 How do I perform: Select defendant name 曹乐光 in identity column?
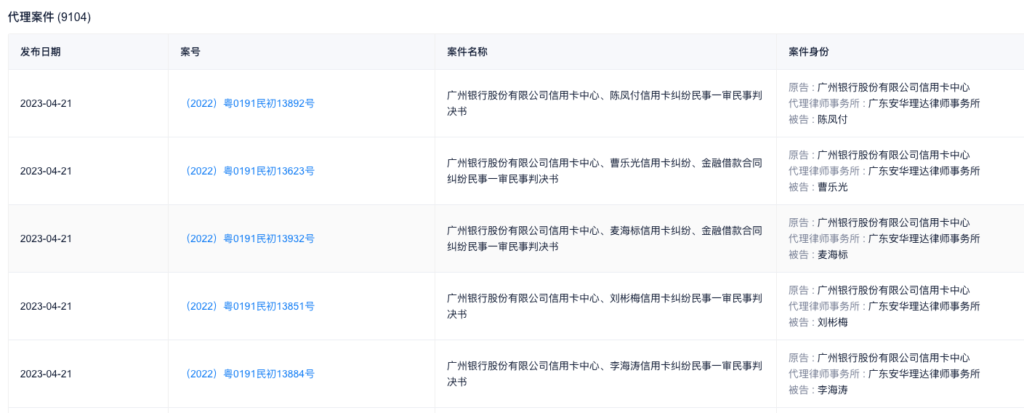[832, 187]
